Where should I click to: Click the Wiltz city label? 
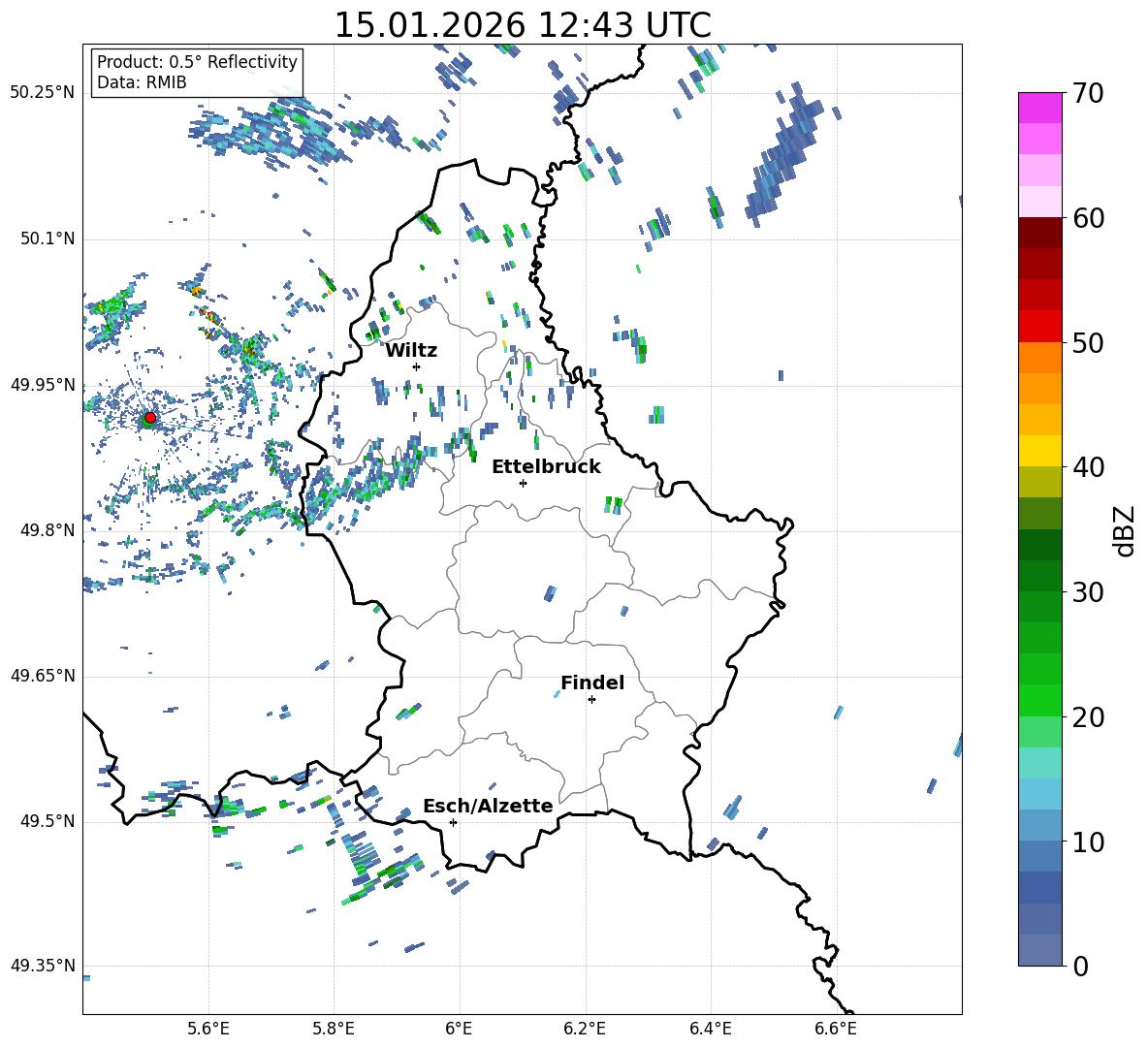[x=411, y=351]
